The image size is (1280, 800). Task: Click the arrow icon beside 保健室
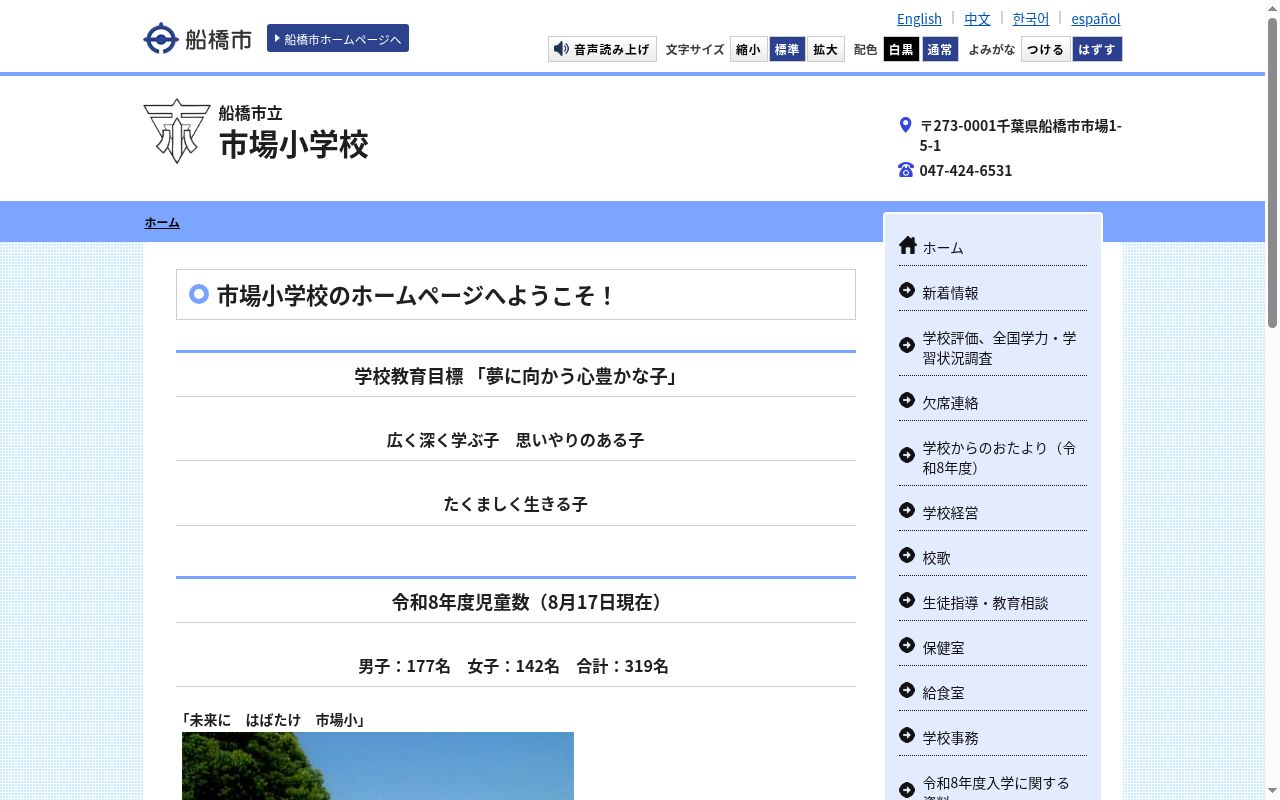tap(907, 645)
